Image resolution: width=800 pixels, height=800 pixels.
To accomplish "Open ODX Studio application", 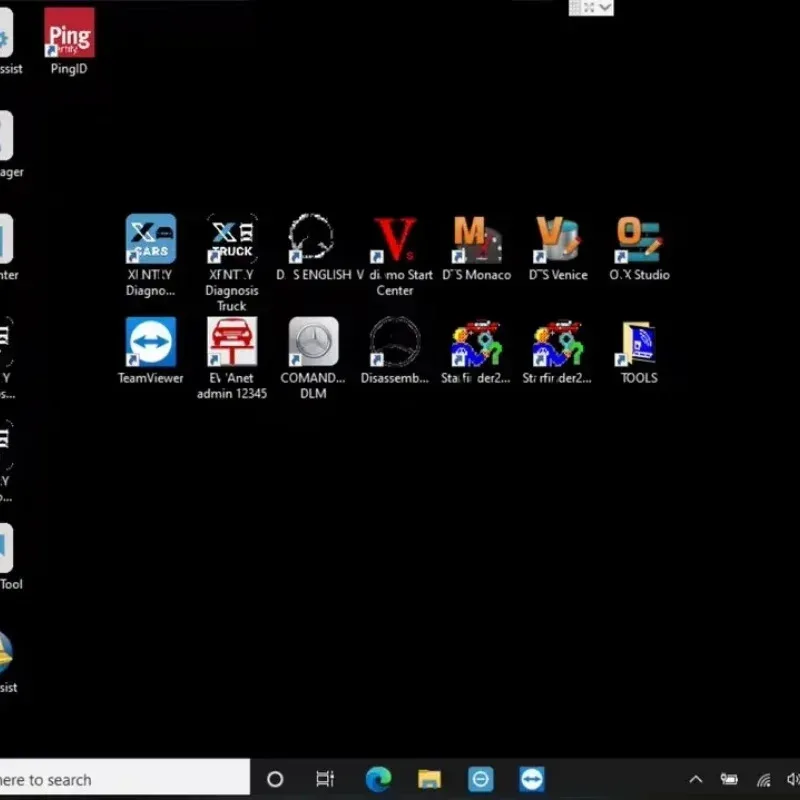I will pyautogui.click(x=638, y=237).
